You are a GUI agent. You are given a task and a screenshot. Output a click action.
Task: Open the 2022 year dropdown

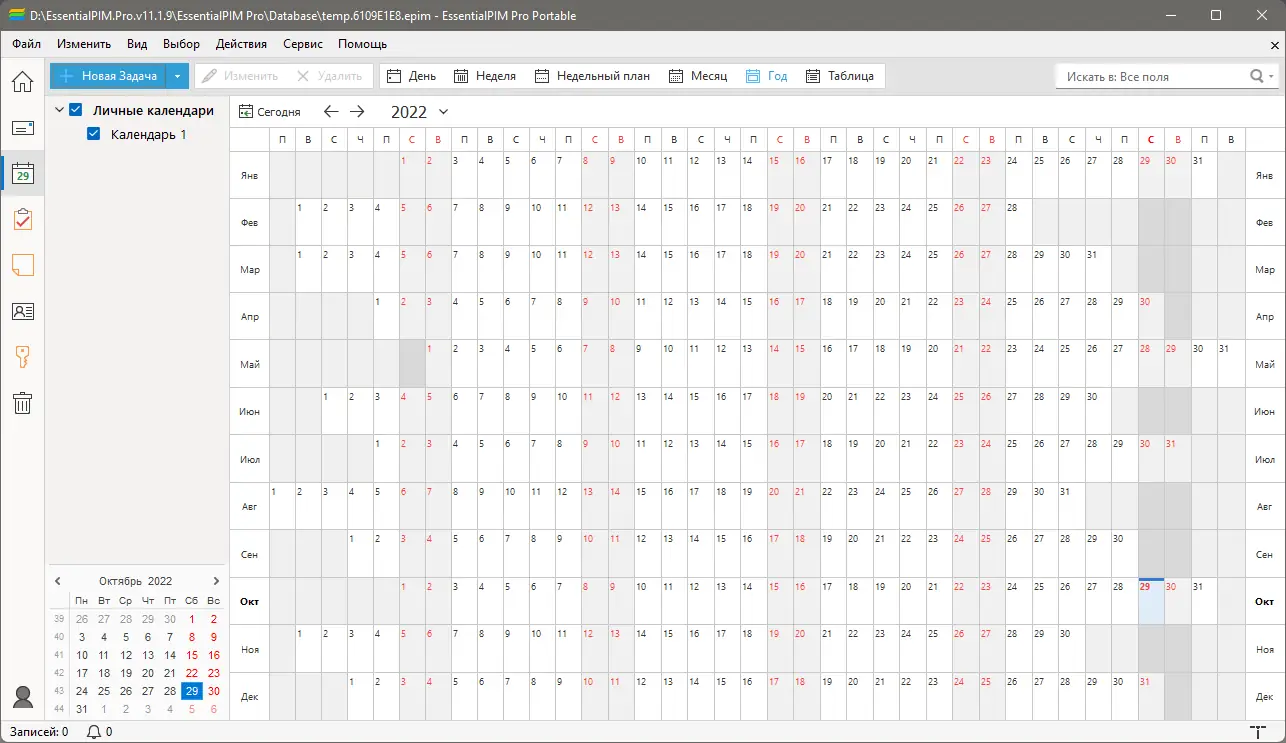(x=443, y=112)
